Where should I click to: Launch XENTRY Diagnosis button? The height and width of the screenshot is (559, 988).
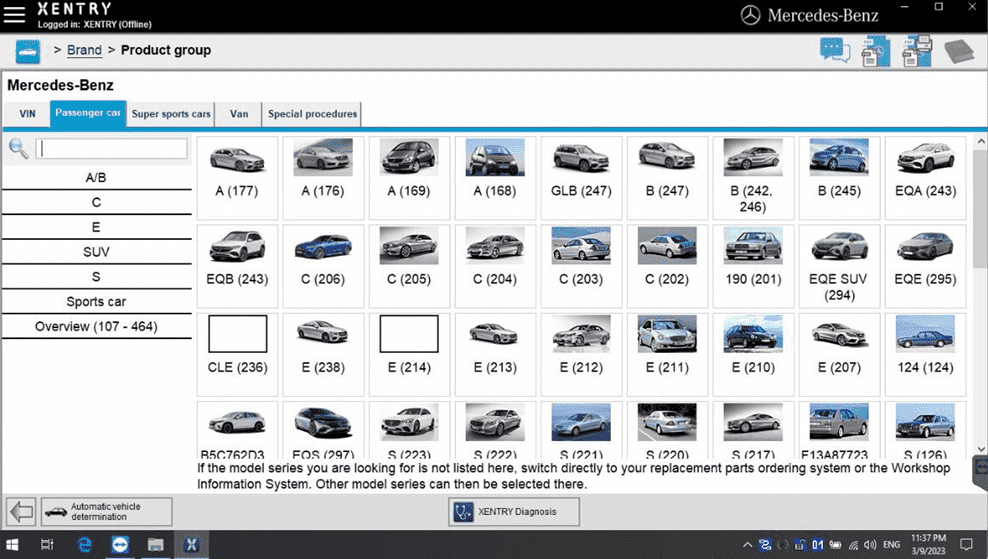coord(514,511)
